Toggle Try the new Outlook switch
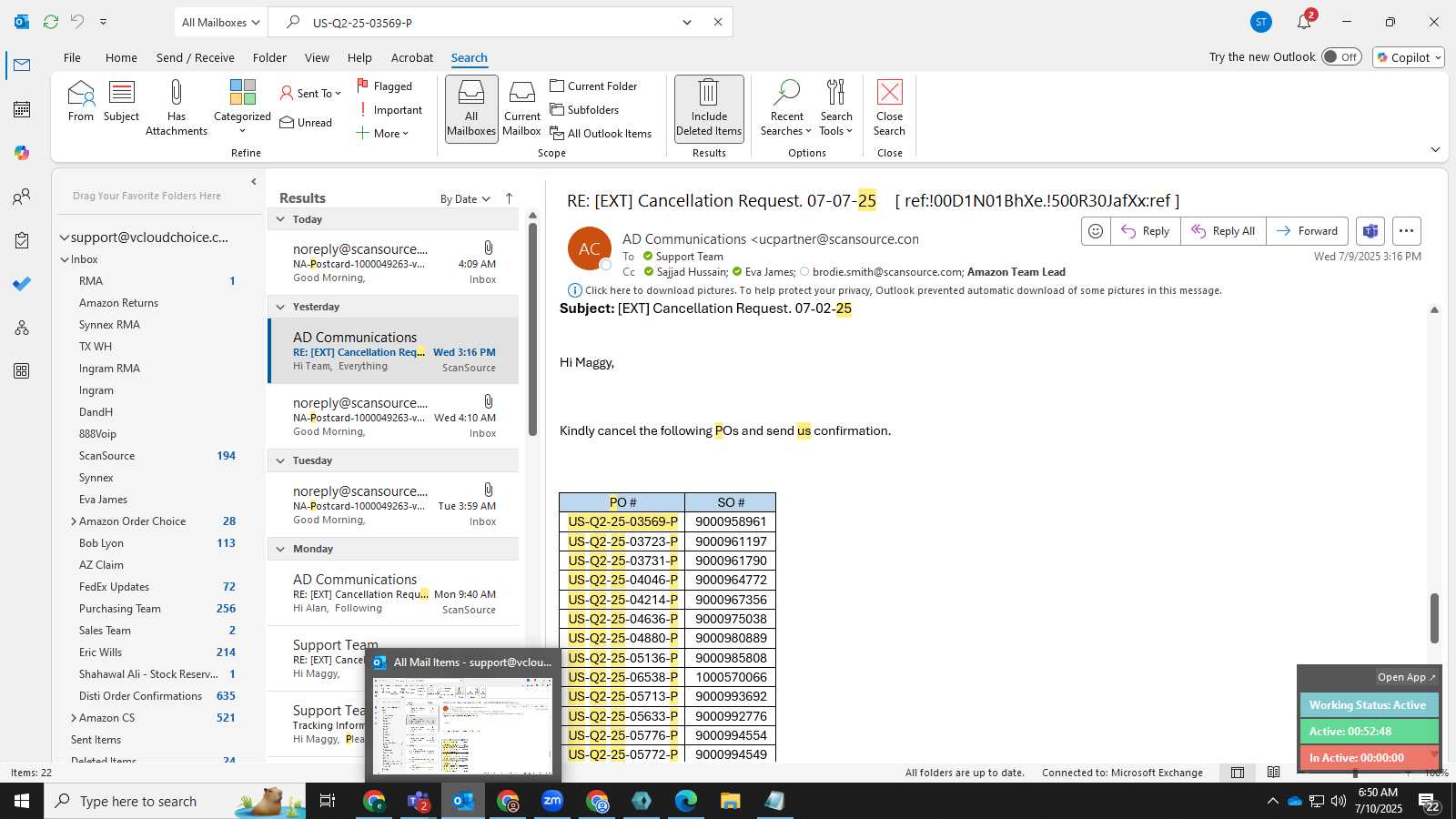The height and width of the screenshot is (819, 1456). coord(1341,56)
